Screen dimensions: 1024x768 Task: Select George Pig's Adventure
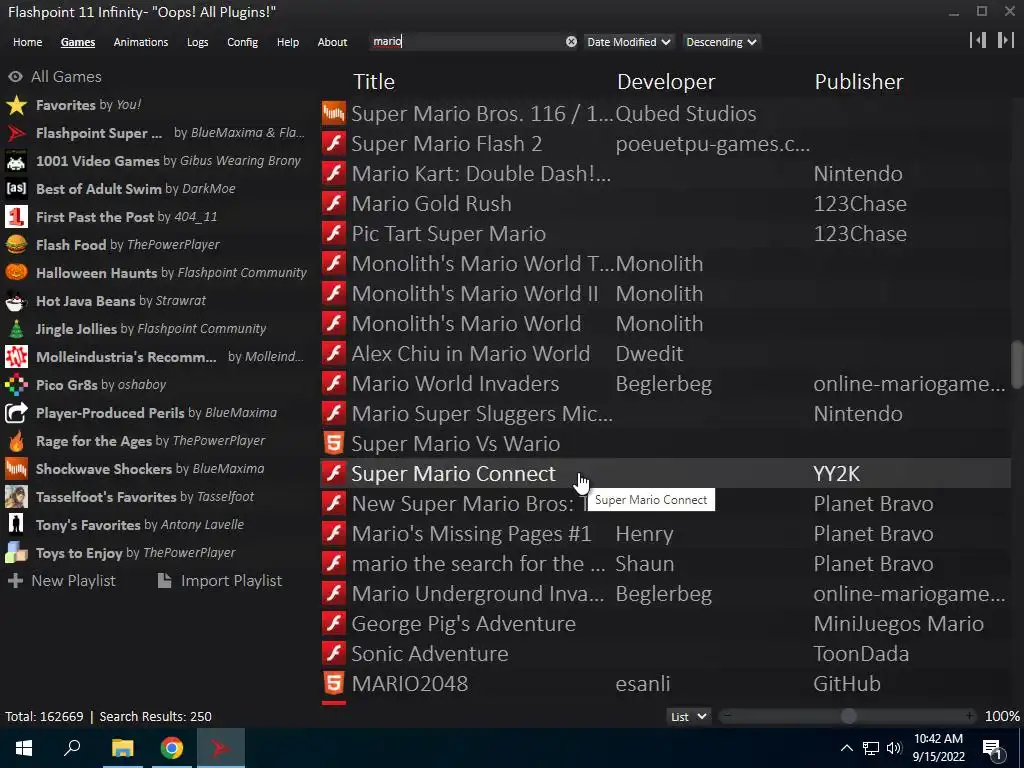tap(665, 624)
